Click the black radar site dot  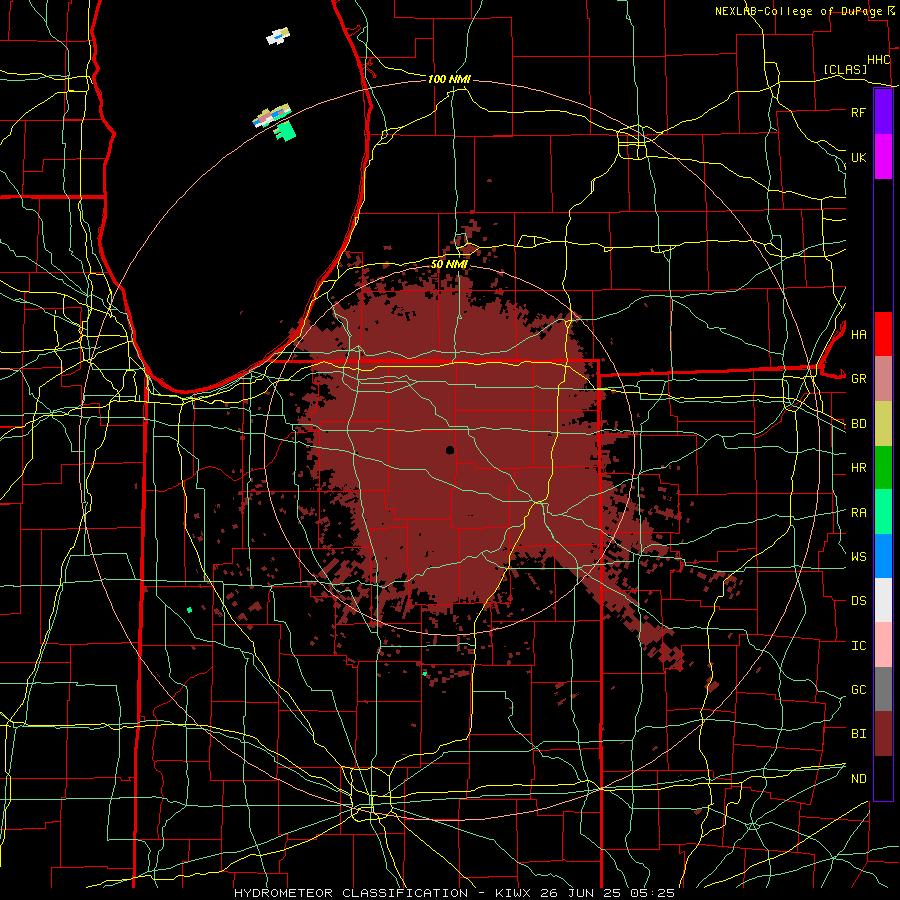450,450
